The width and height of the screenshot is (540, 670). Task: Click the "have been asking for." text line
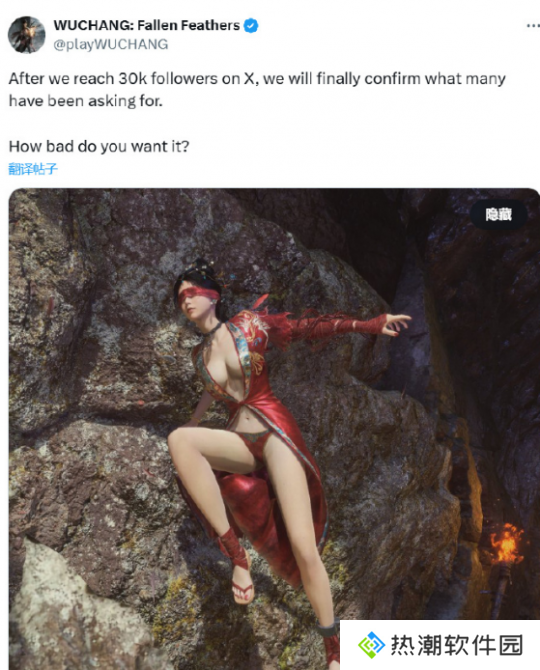coord(85,101)
